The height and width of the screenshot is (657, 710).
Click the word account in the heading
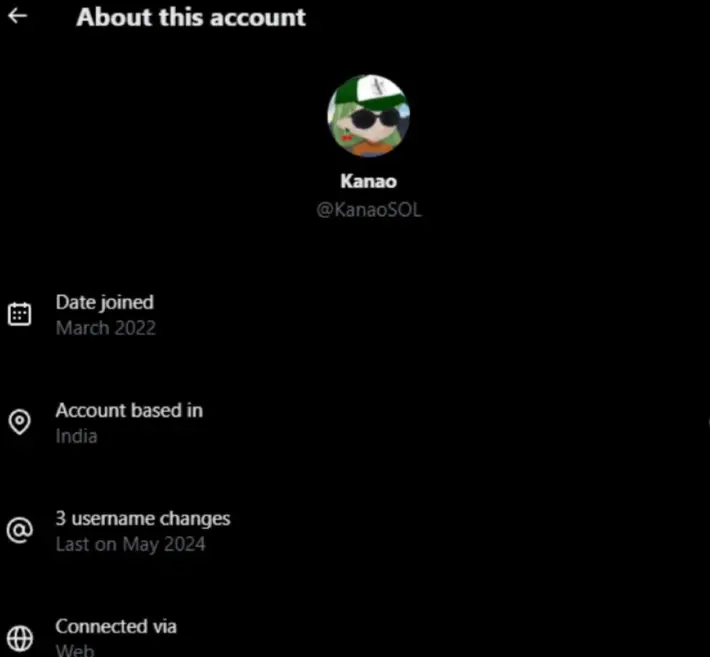[x=258, y=18]
